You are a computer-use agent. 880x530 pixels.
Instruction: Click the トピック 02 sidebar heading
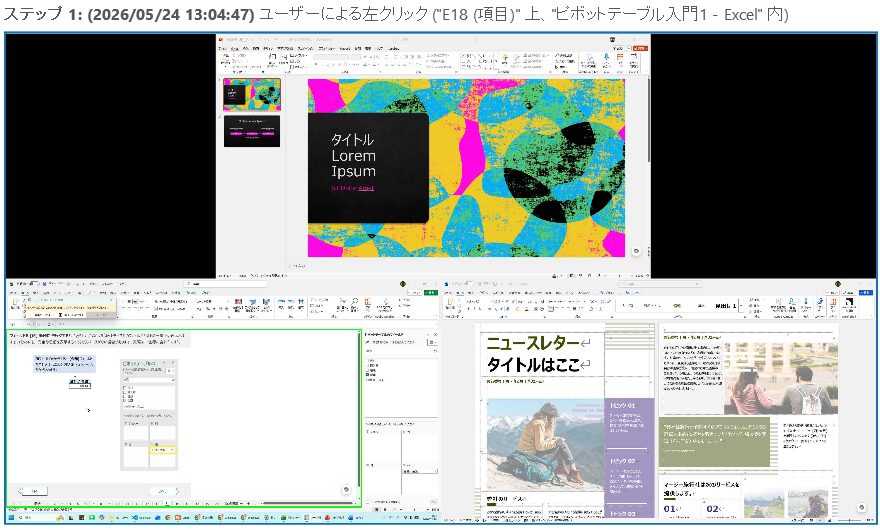coord(622,461)
